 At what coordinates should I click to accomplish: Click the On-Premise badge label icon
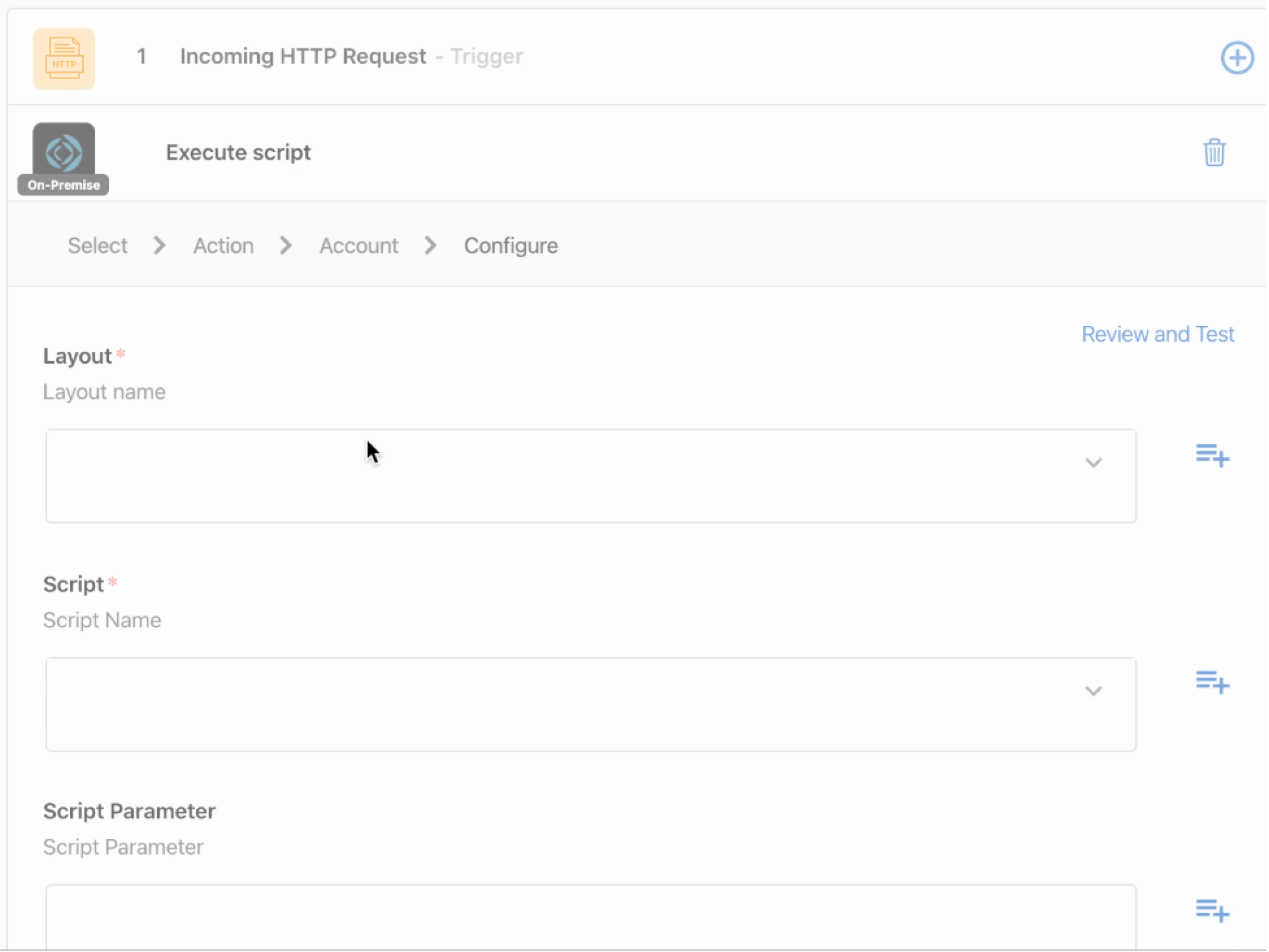coord(63,184)
